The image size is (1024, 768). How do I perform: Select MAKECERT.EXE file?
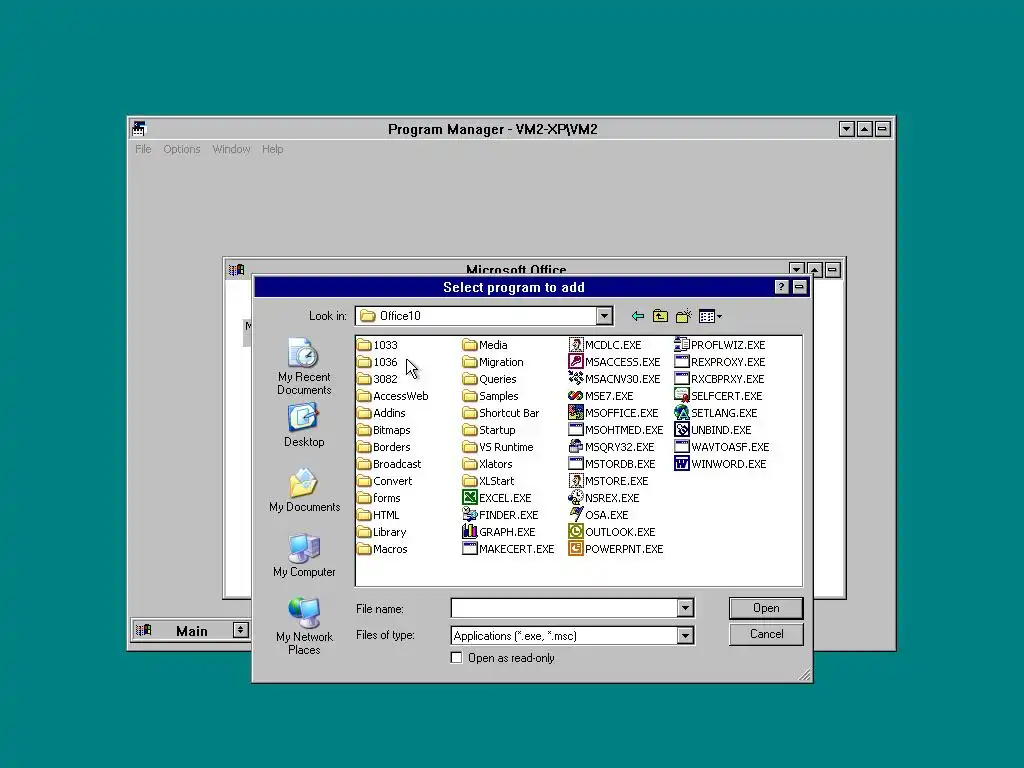[509, 549]
